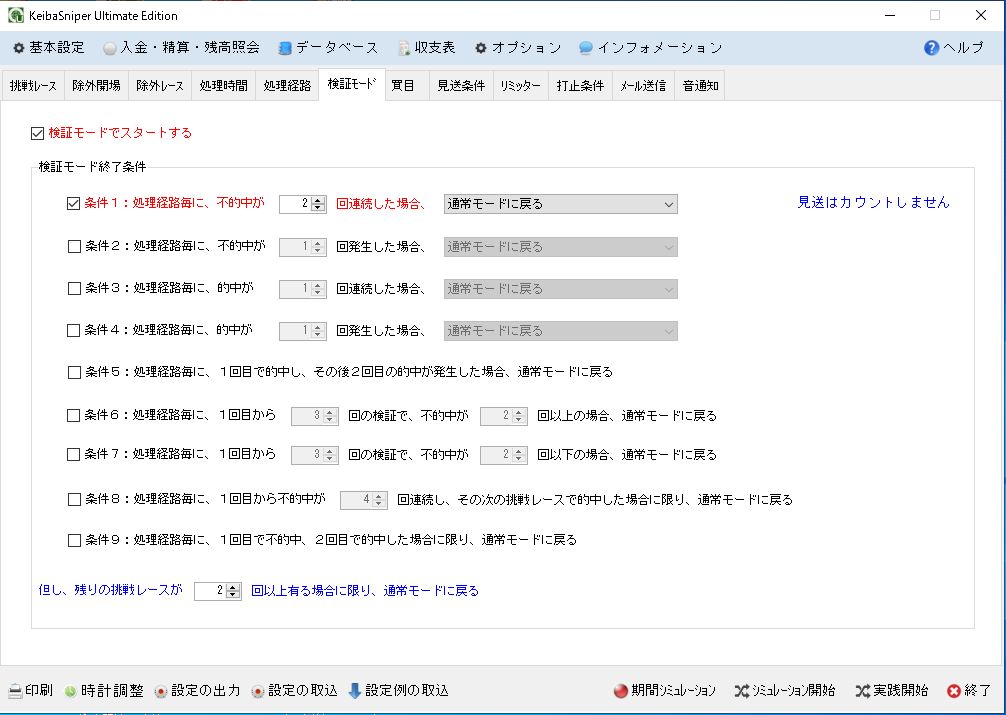
Task: Check the 条件7 checkbox
Action: (74, 454)
